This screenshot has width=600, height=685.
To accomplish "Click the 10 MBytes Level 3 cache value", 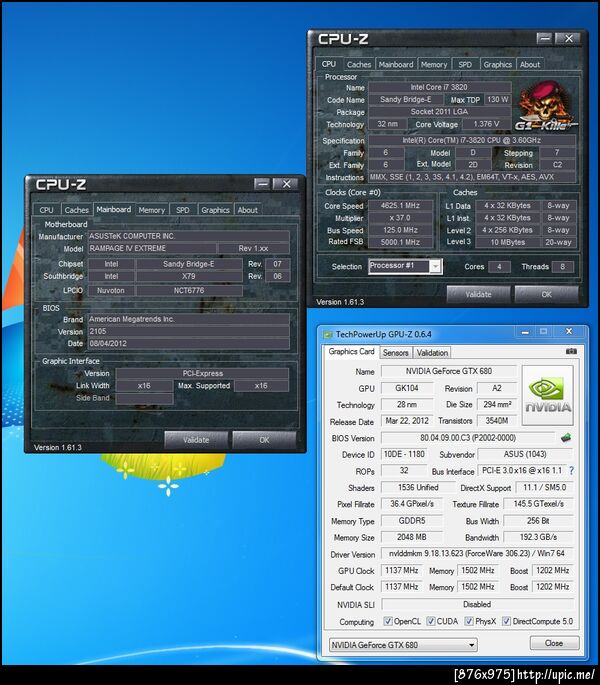I will (x=507, y=242).
